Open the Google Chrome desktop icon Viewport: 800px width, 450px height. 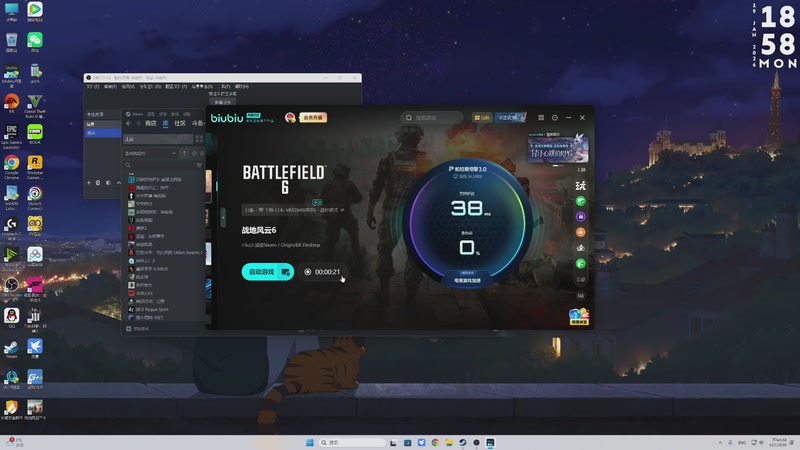pos(12,167)
